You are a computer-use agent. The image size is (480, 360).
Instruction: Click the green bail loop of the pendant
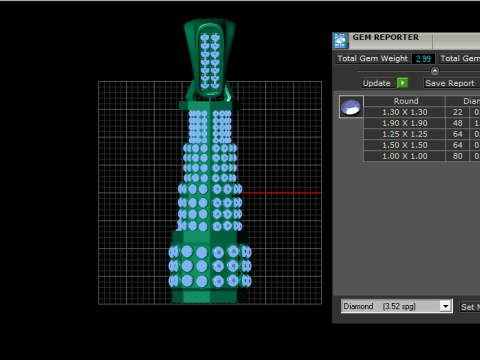point(210,59)
